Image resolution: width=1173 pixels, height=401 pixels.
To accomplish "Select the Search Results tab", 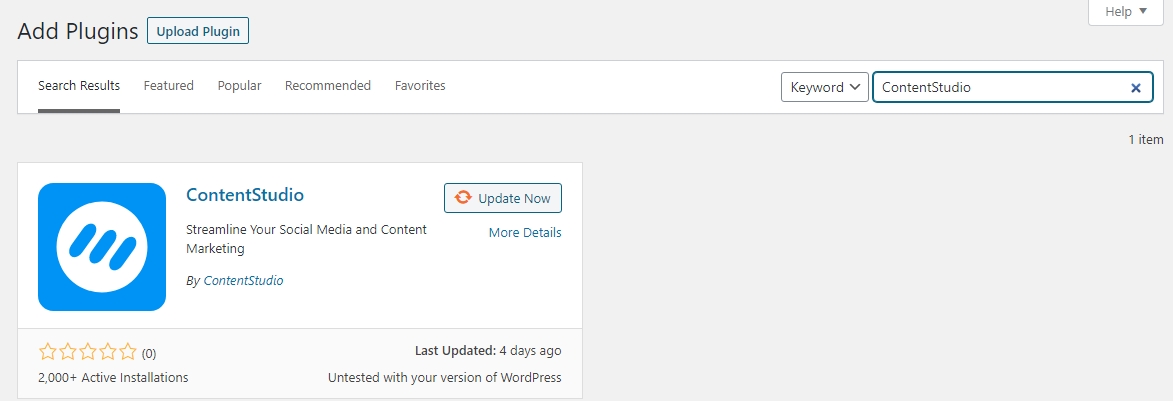I will coord(79,86).
